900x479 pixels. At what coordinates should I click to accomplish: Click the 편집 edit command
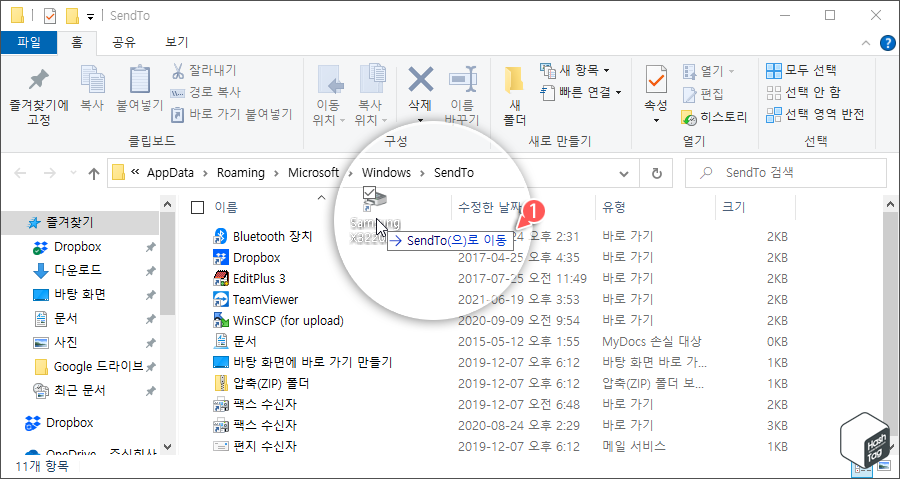[703, 94]
